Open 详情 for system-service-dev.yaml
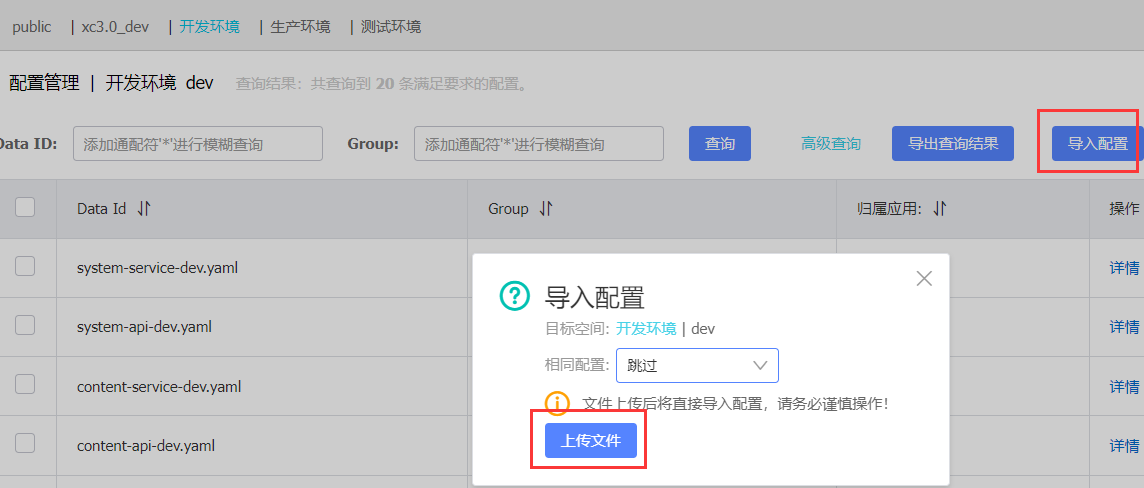 (1124, 268)
